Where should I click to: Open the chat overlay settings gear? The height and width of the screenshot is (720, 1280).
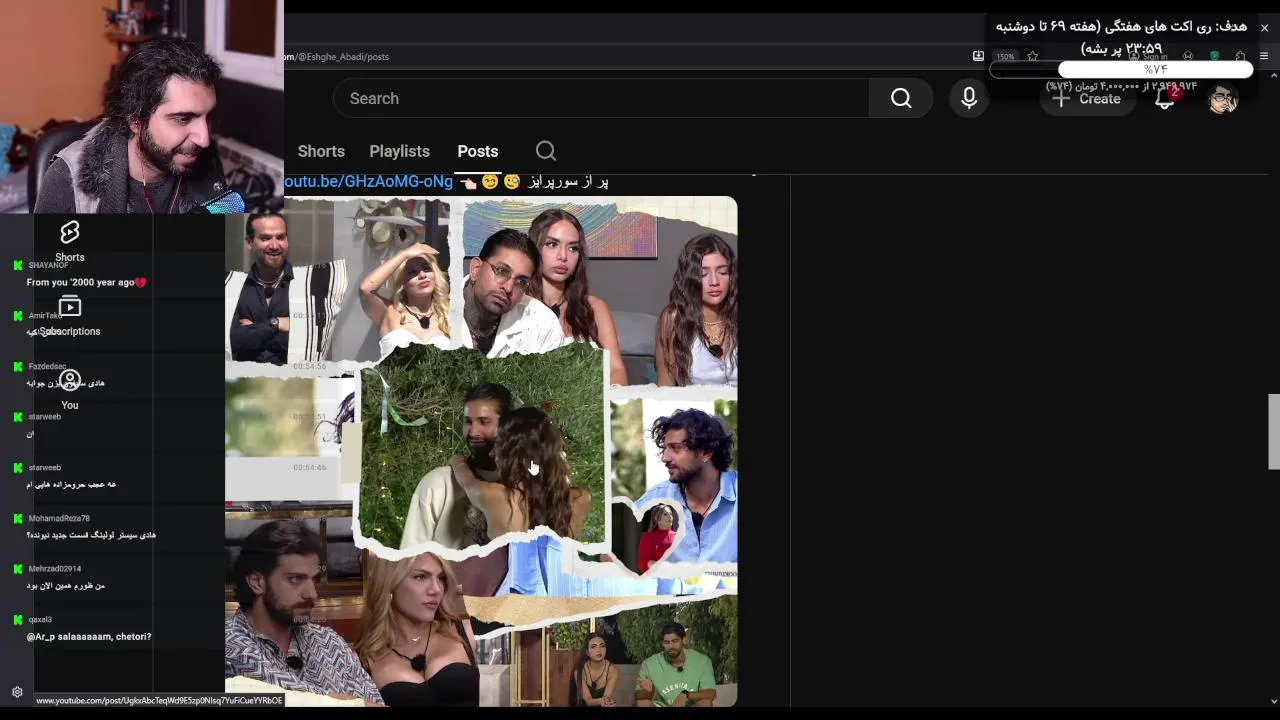[17, 692]
